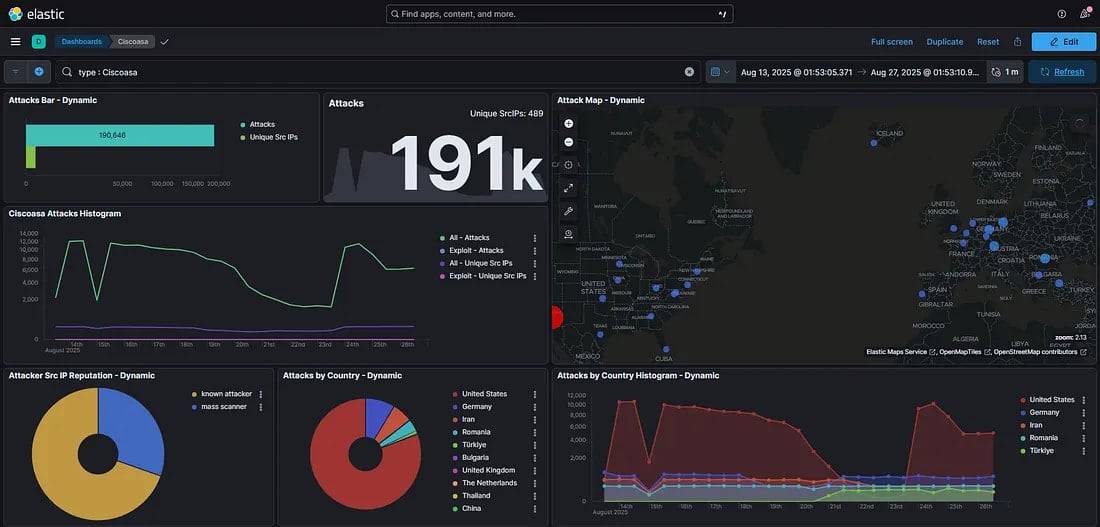Toggle All - Attacks series in histogram legend

(470, 238)
